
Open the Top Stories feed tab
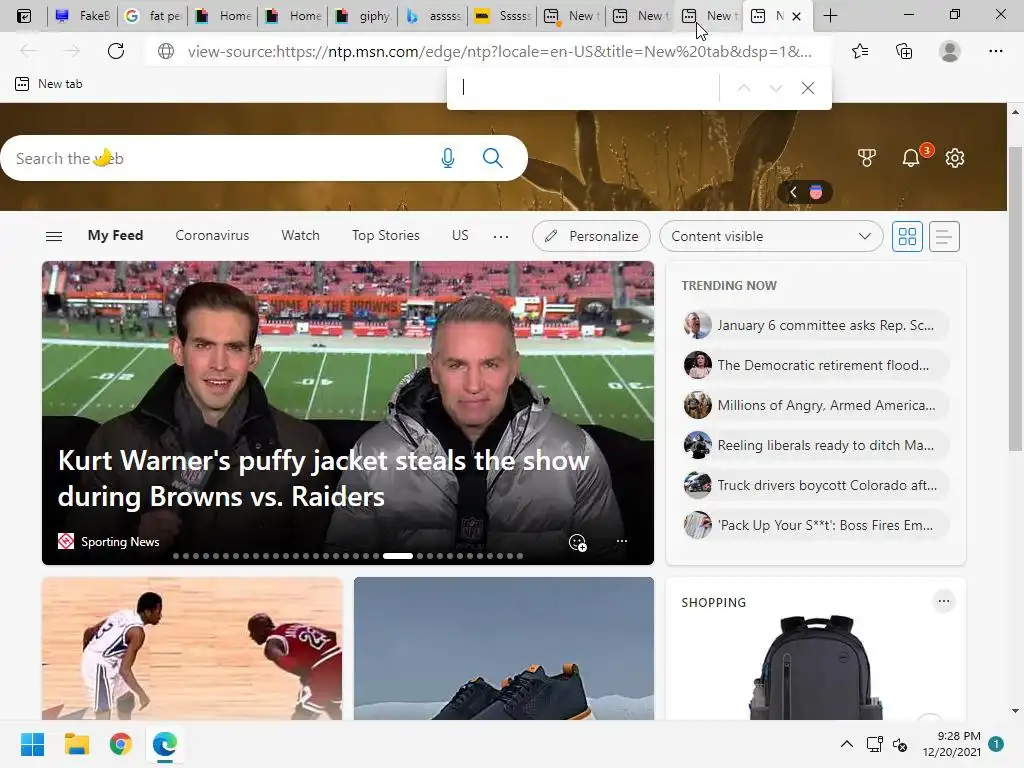tap(385, 236)
